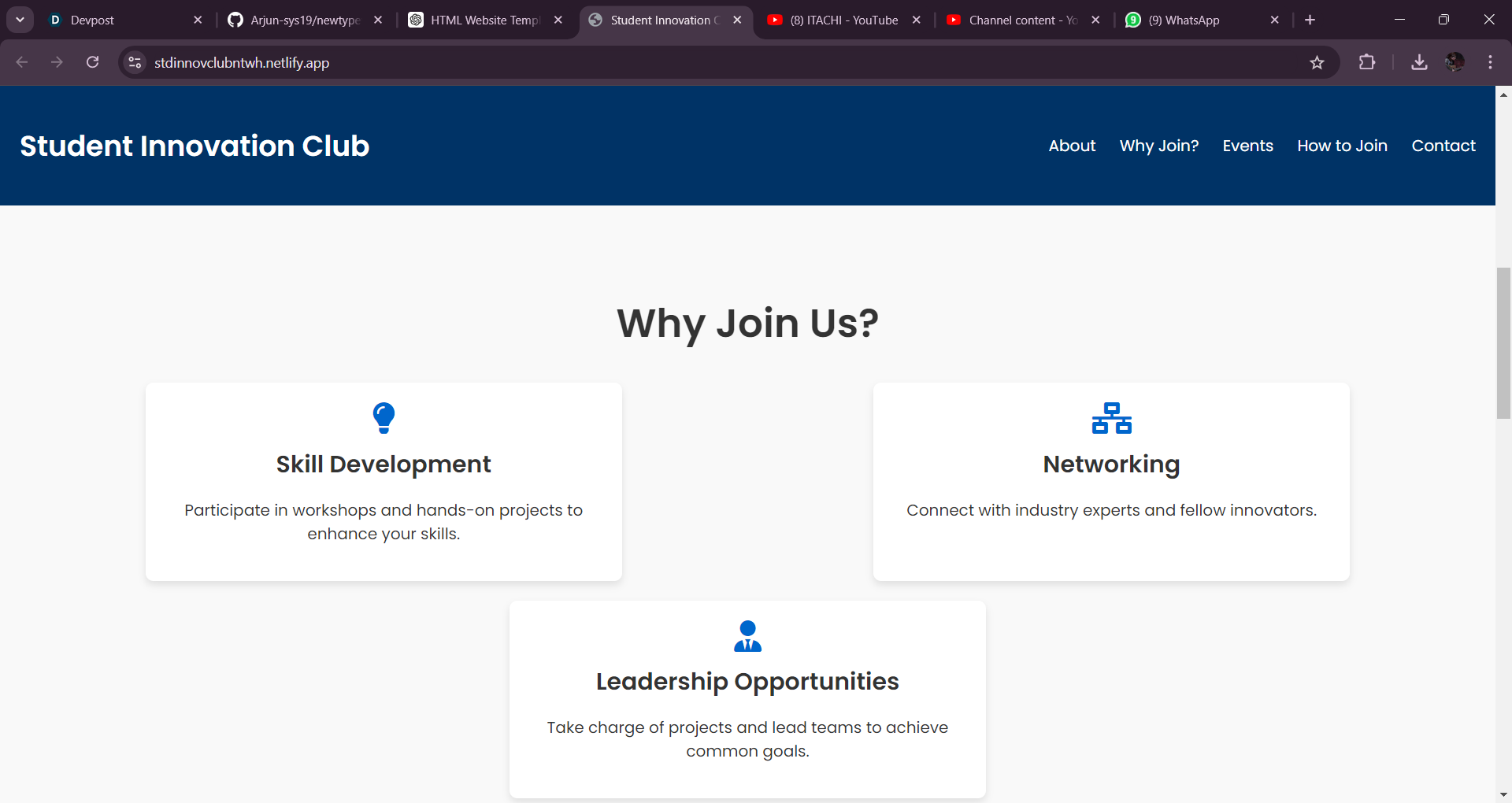This screenshot has width=1512, height=803.
Task: Switch to the ITACHI YouTube tab
Action: click(x=844, y=20)
